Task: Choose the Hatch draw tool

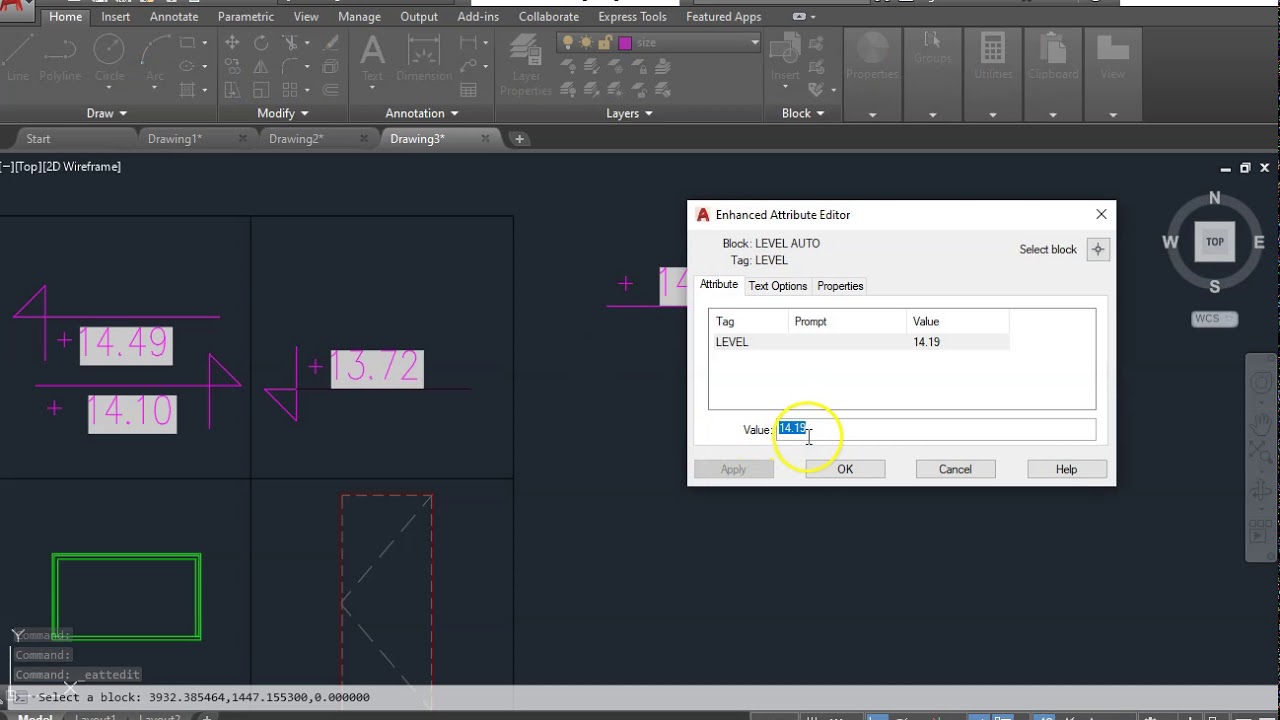Action: point(187,89)
